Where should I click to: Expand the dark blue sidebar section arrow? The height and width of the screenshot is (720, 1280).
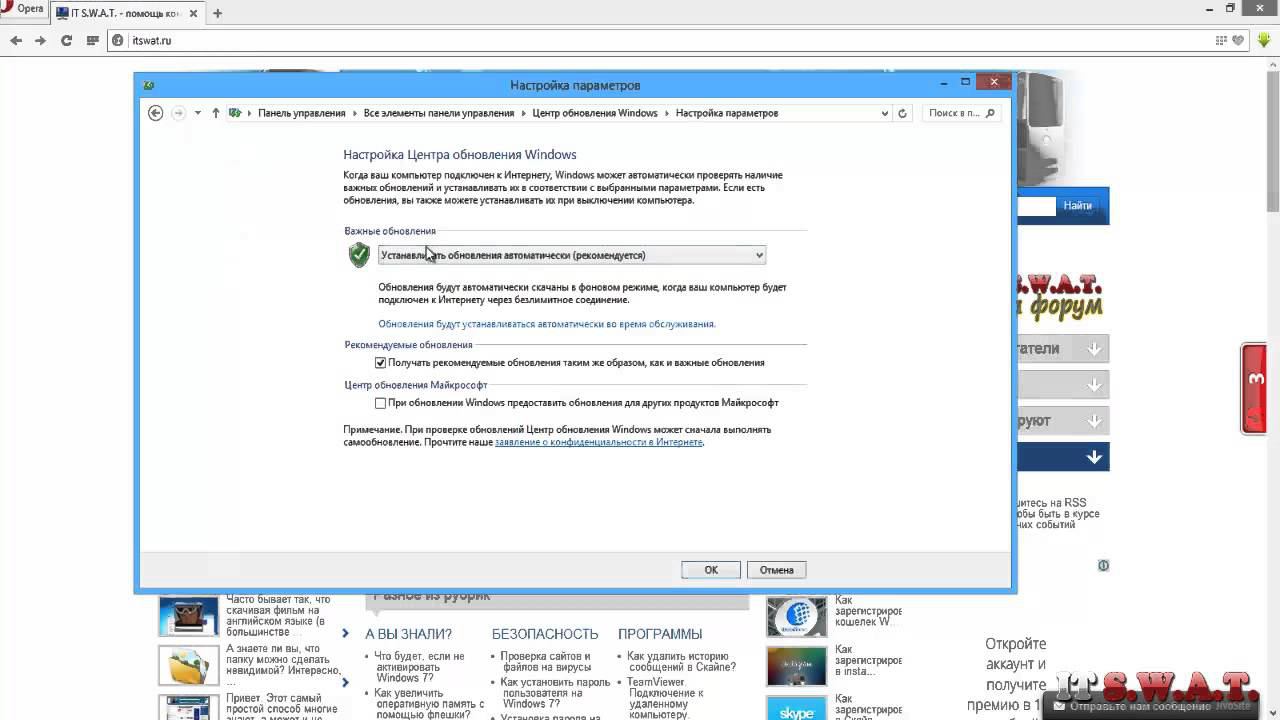coord(1094,457)
